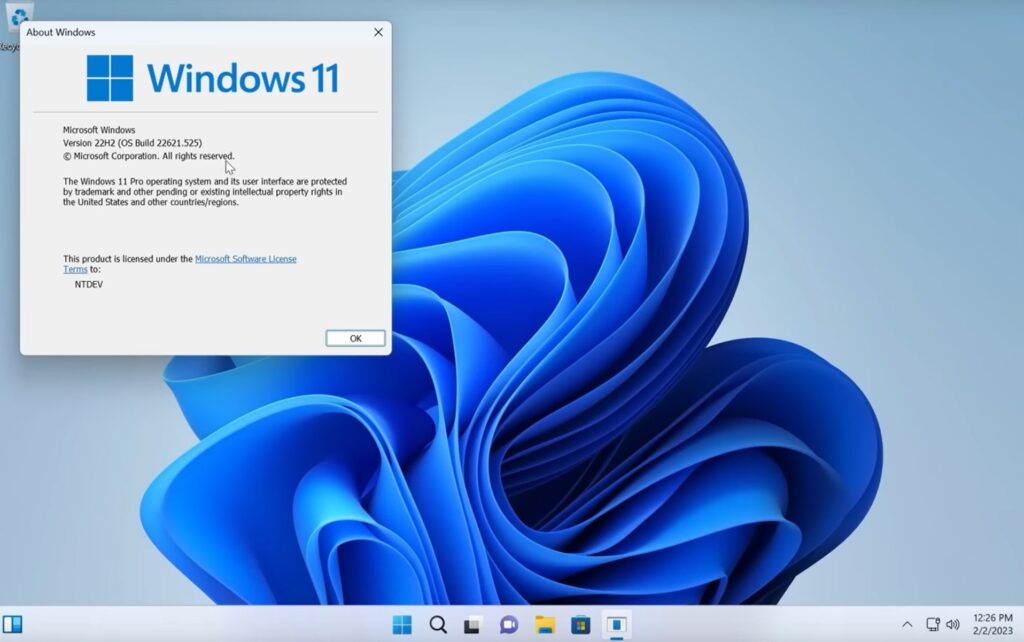Click the volume speaker icon in tray
Screen dimensions: 1024x642
click(x=952, y=625)
